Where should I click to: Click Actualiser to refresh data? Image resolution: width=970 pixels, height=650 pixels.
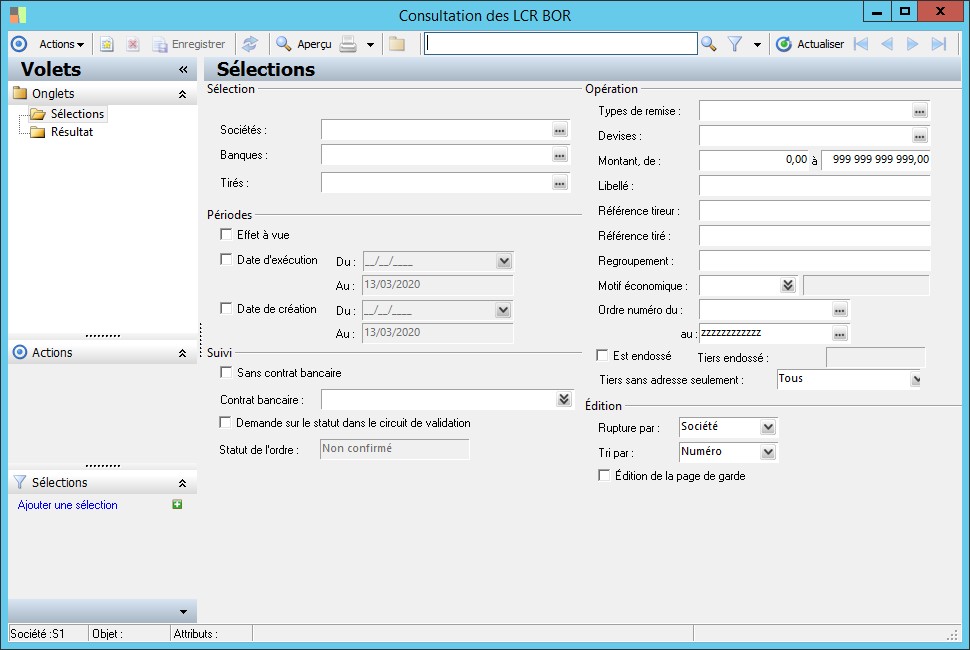810,44
